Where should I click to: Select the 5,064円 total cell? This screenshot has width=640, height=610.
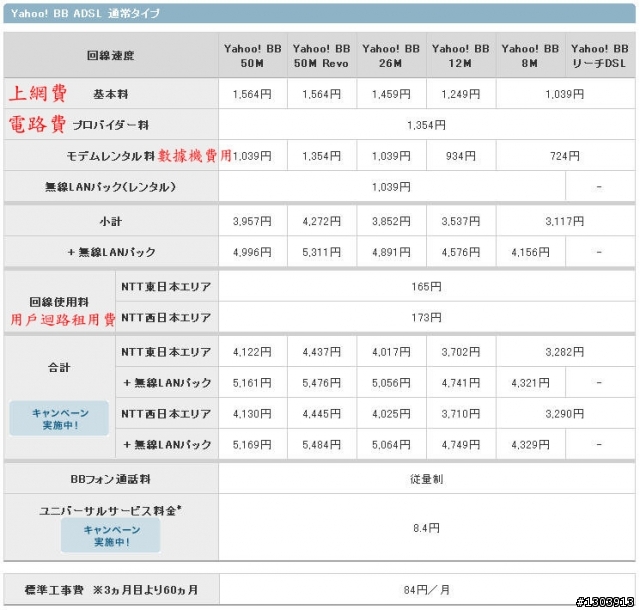(391, 445)
